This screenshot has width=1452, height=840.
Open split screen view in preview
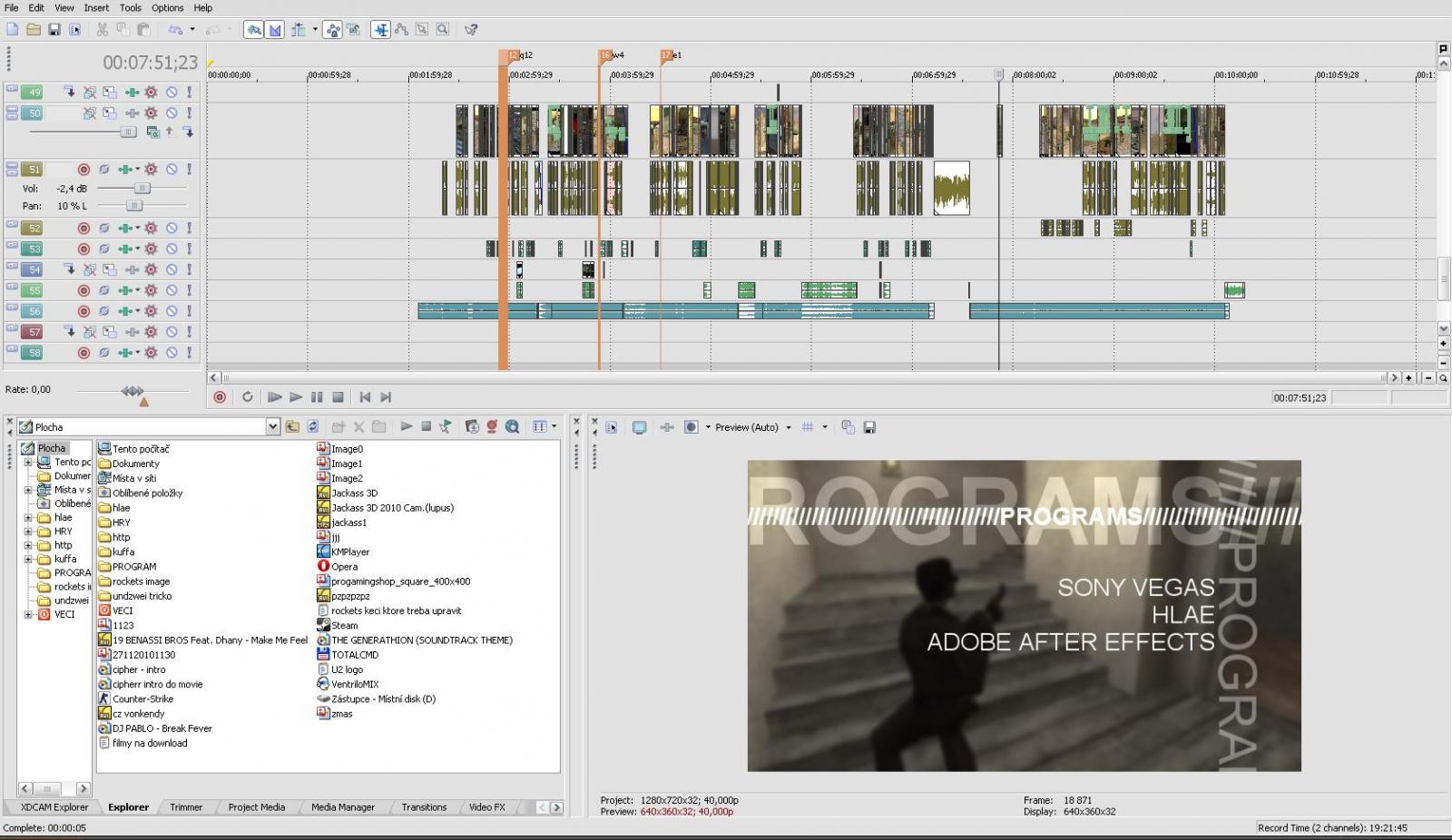(692, 427)
